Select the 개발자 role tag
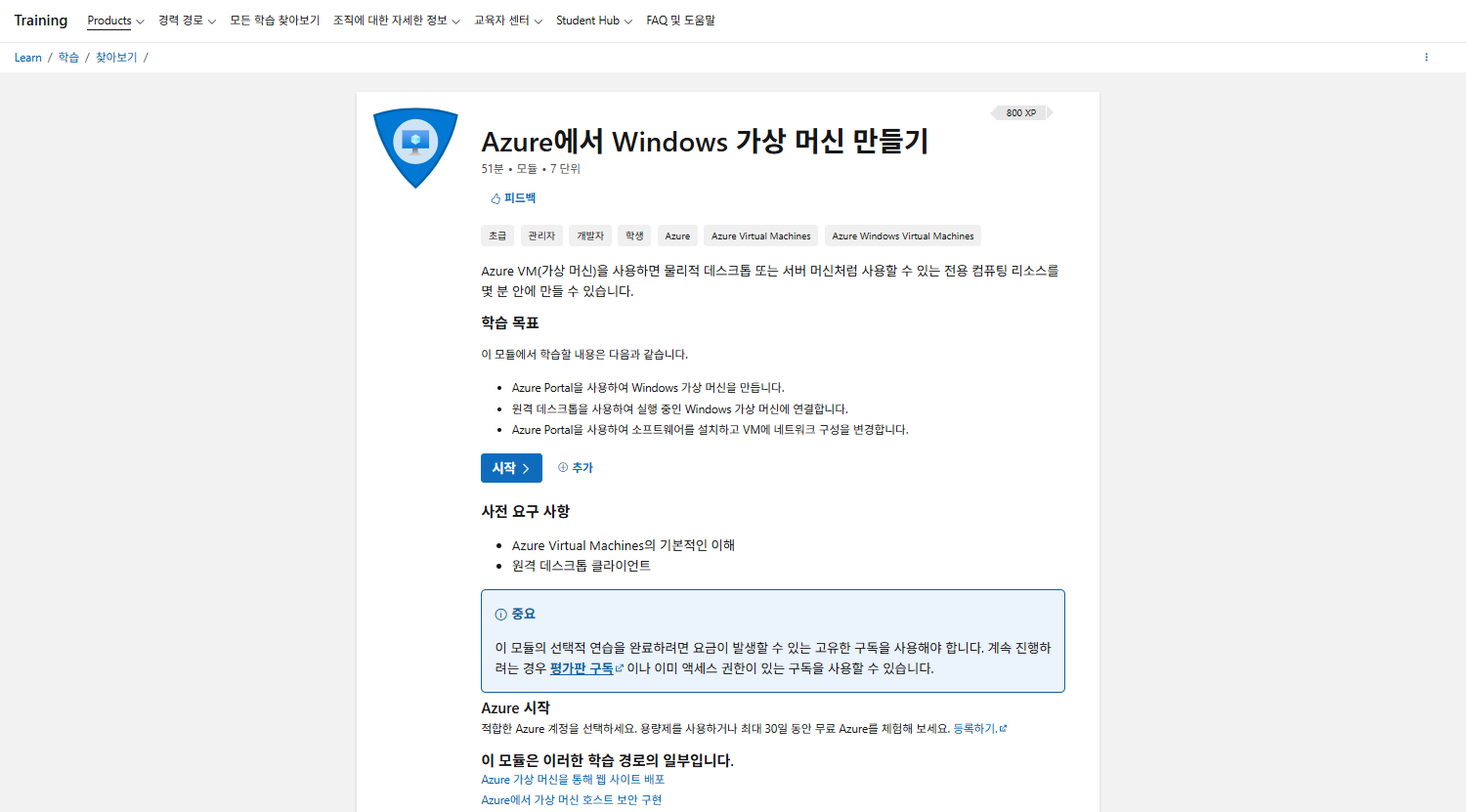 pos(590,235)
